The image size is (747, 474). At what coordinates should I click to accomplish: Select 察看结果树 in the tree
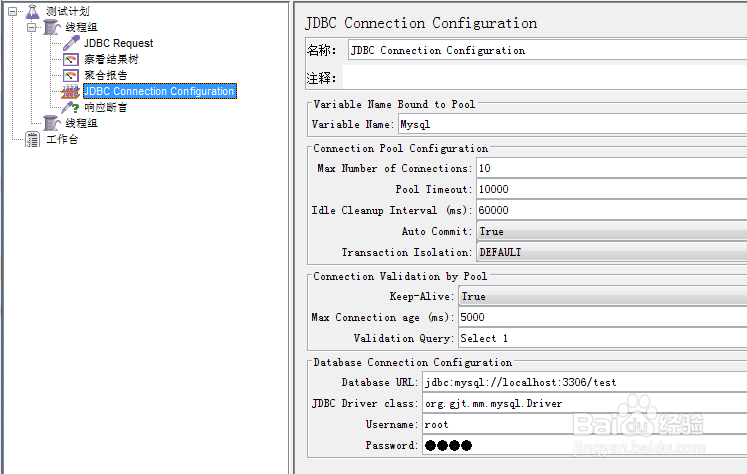coord(111,59)
